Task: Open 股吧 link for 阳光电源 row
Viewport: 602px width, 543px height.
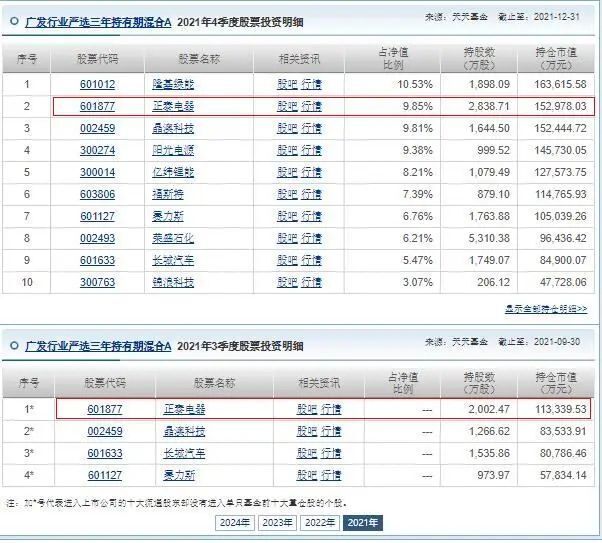Action: pos(288,150)
